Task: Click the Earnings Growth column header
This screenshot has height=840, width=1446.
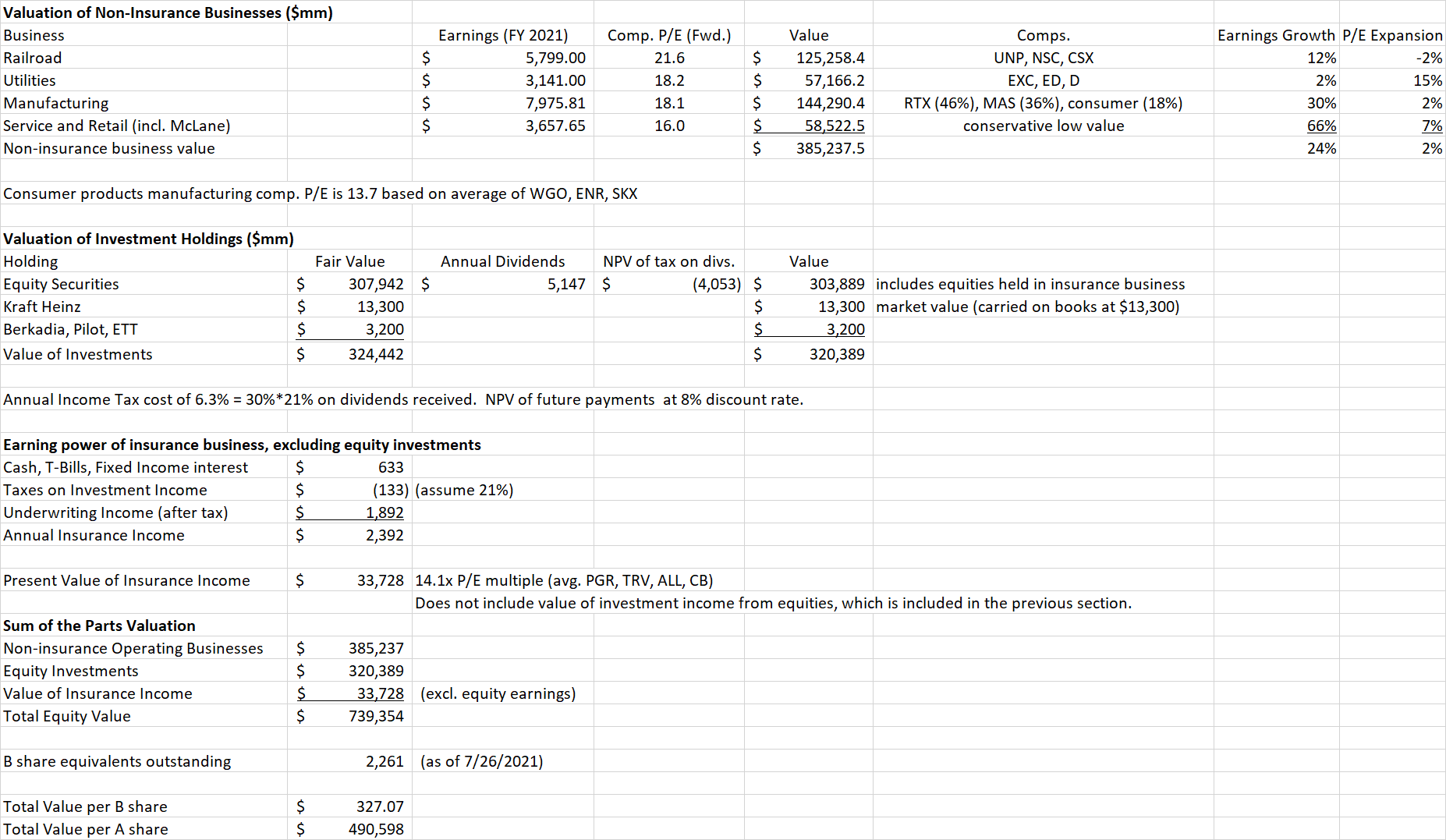Action: (x=1276, y=35)
